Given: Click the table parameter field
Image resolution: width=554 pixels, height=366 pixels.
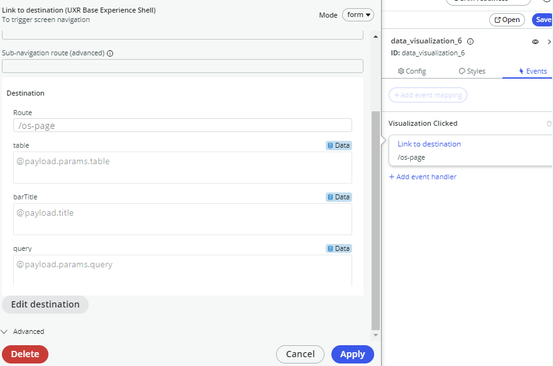Looking at the screenshot, I should (182, 167).
